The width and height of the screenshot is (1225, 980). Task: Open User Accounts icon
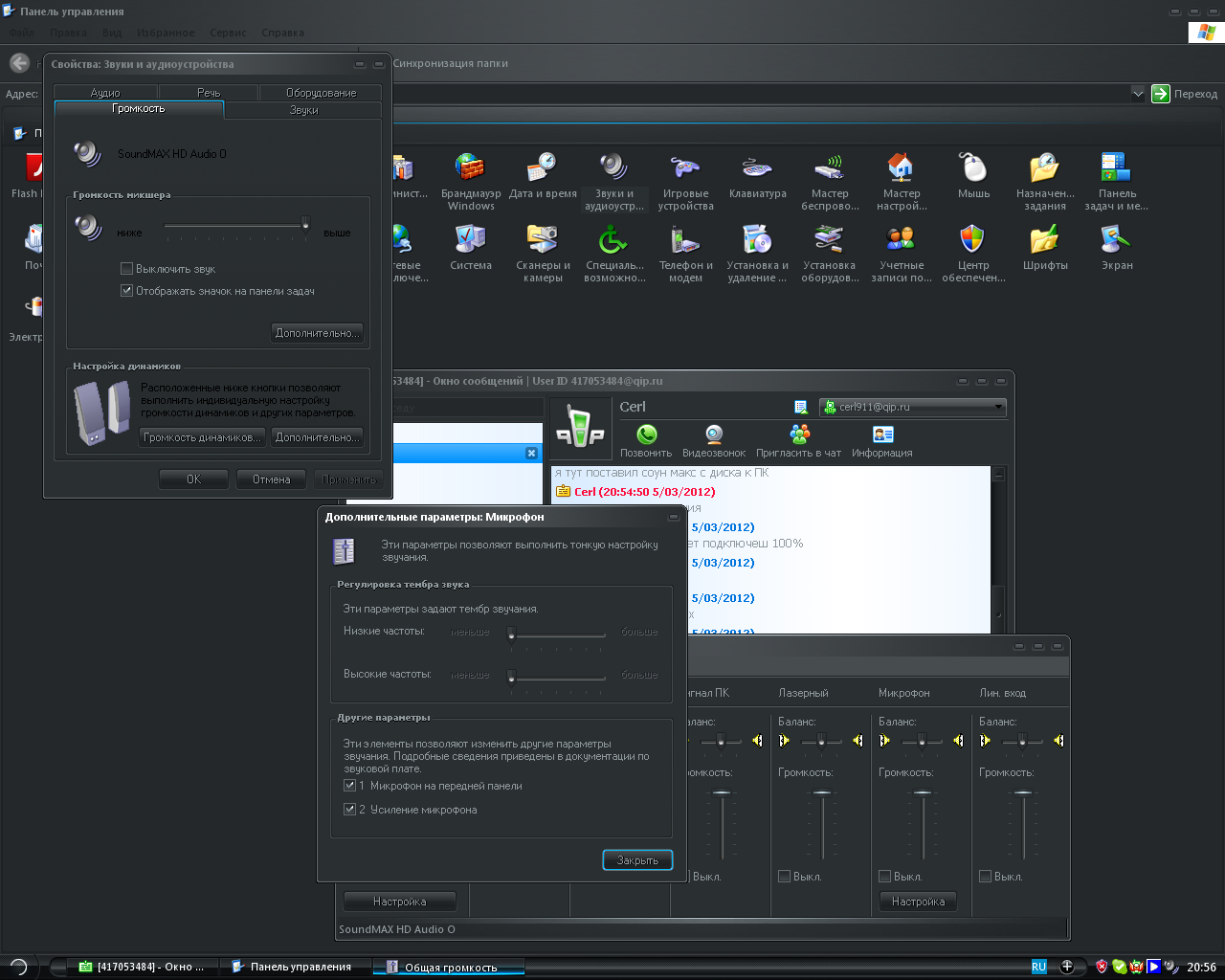[x=902, y=254]
